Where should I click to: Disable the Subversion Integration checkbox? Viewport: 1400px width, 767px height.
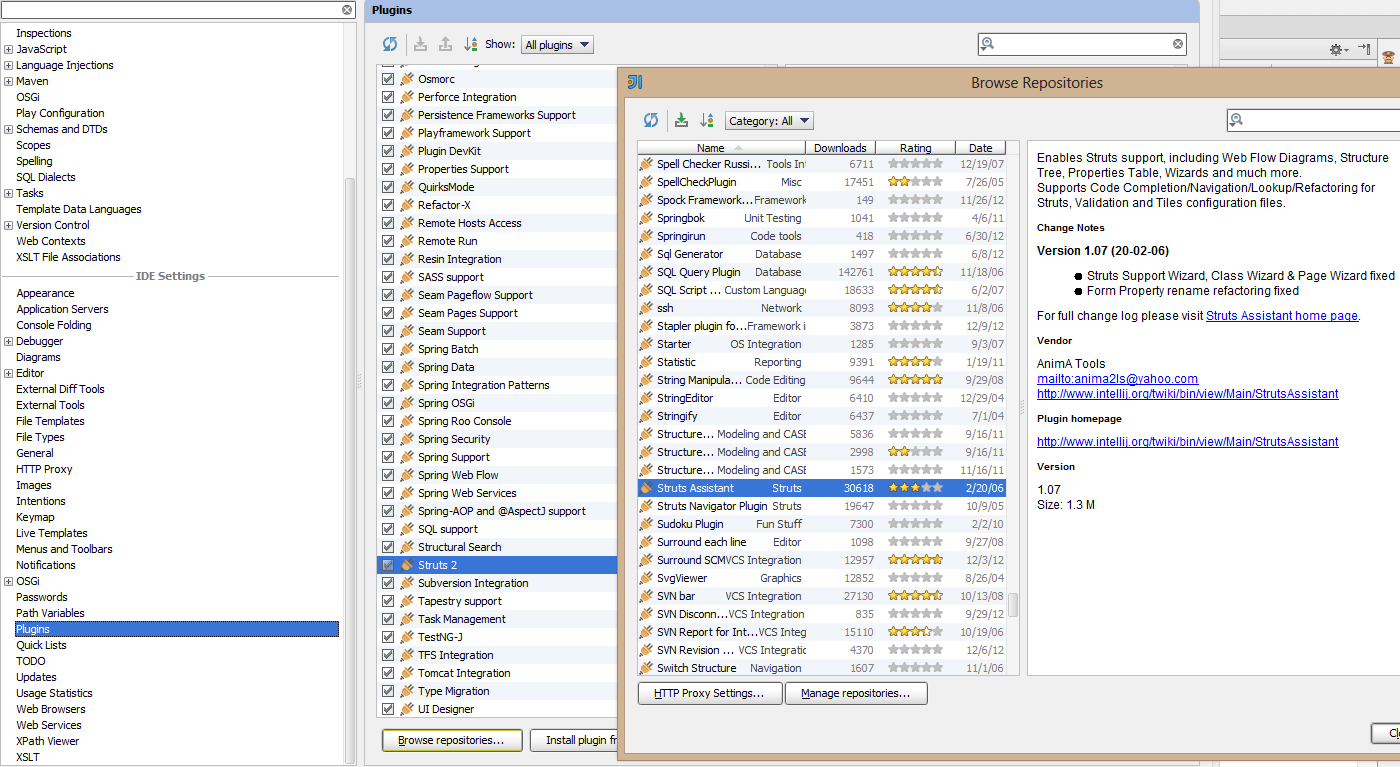pos(388,583)
